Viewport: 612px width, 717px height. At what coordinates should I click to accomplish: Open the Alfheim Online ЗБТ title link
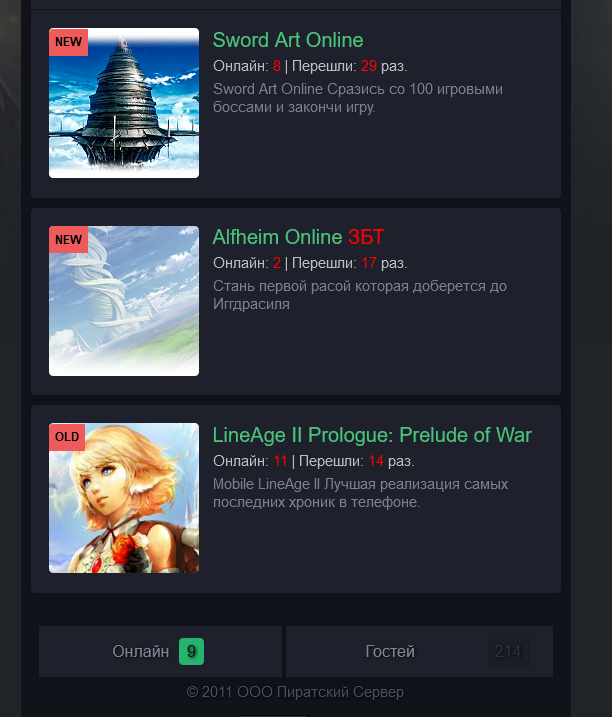[x=298, y=237]
